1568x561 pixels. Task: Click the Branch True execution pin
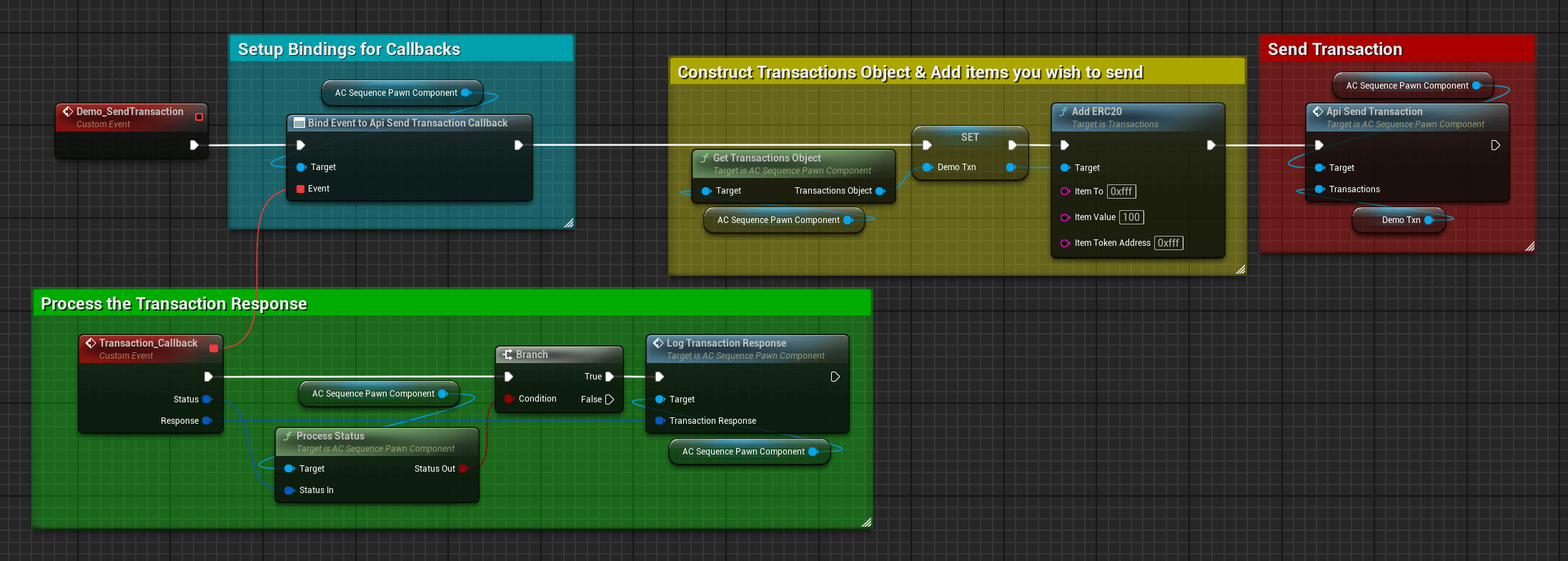click(610, 377)
